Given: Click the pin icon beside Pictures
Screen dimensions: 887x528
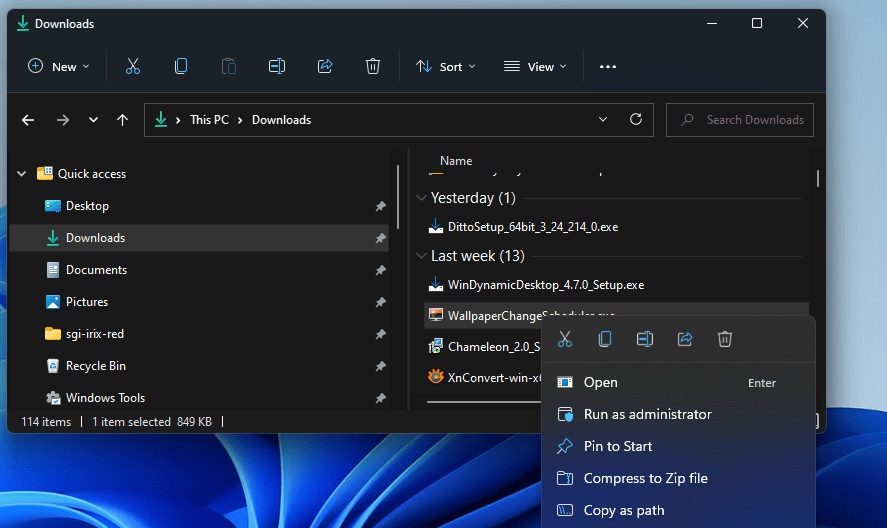Looking at the screenshot, I should pos(381,302).
